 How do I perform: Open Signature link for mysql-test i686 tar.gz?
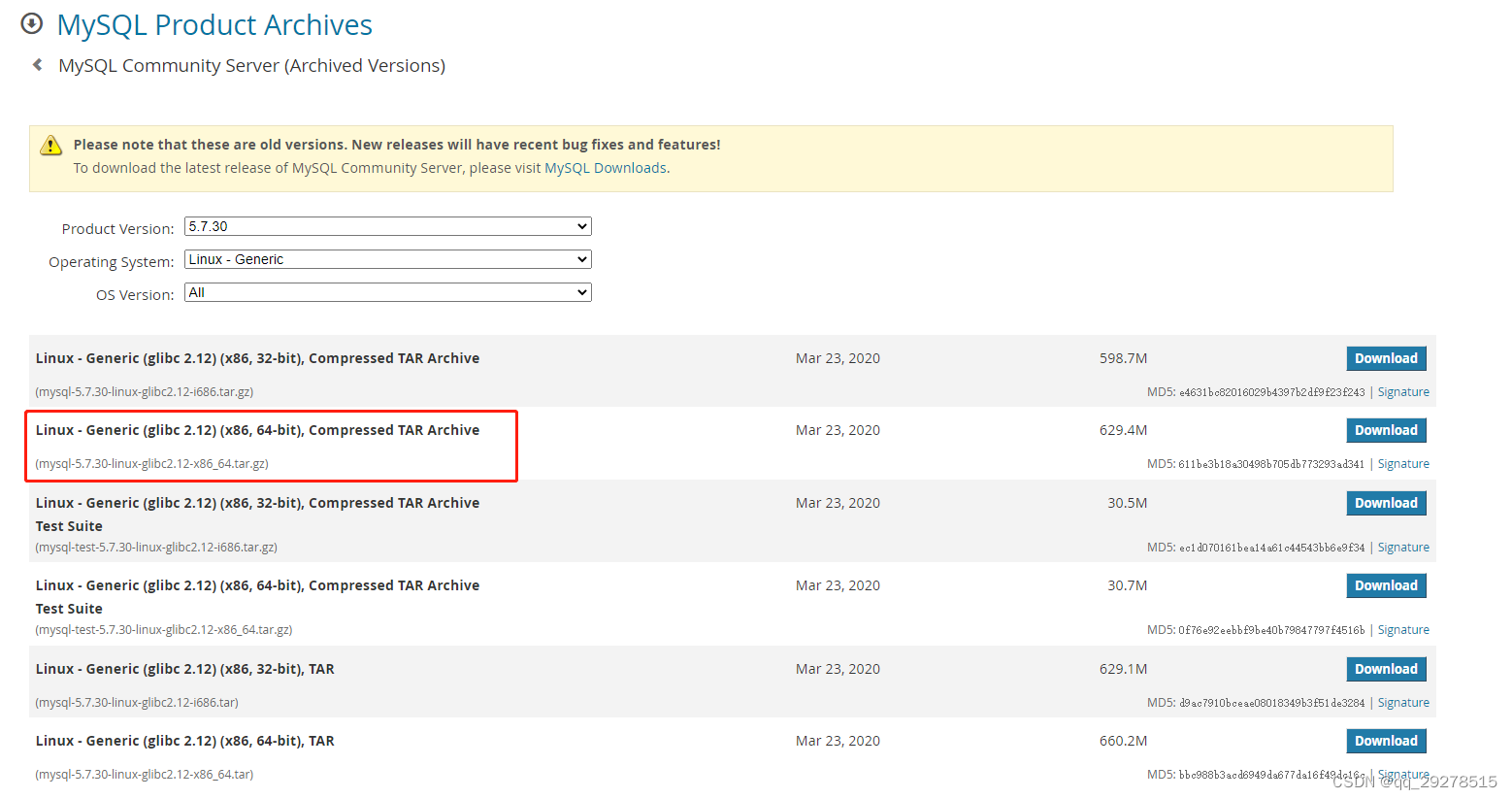coord(1403,548)
